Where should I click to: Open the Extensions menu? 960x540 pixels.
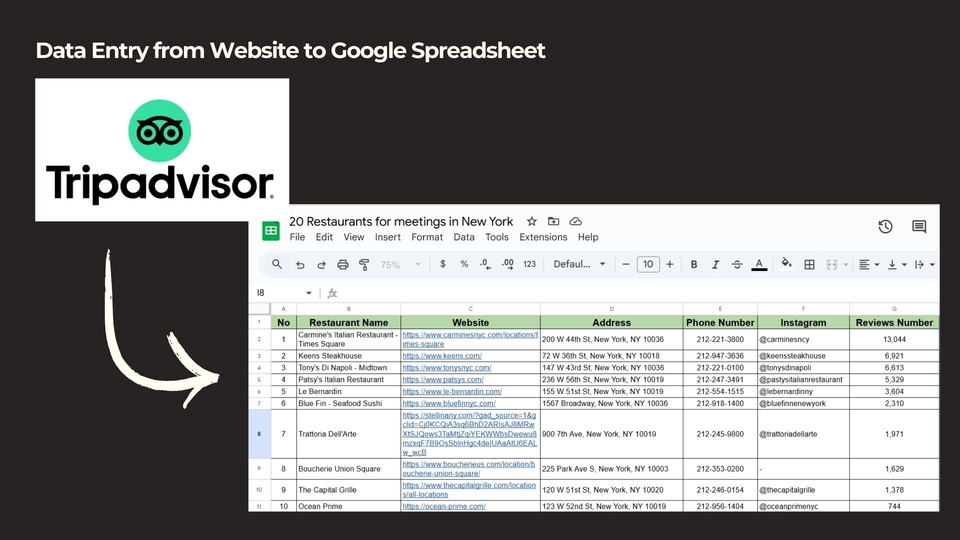543,237
